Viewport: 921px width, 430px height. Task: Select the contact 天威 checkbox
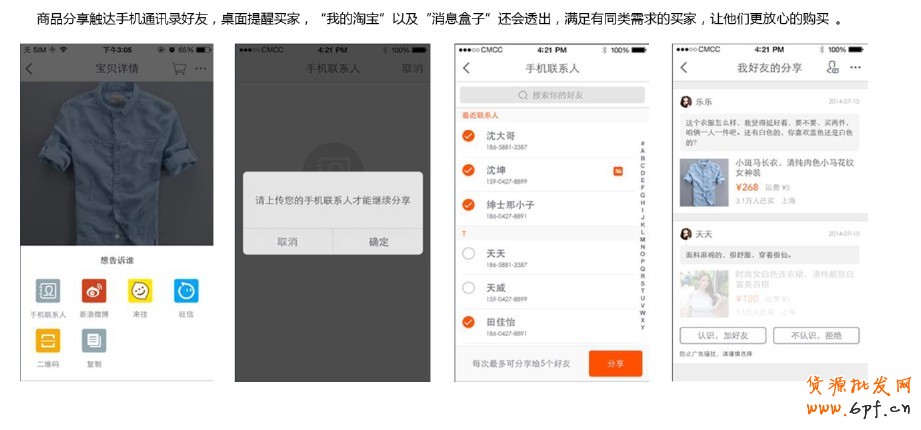pyautogui.click(x=468, y=288)
